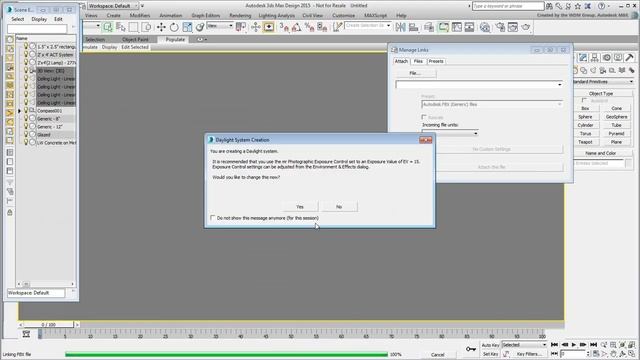Screen dimensions: 640x360
Task: Toggle light bulb visibility for Compass001 row
Action: pos(26,111)
